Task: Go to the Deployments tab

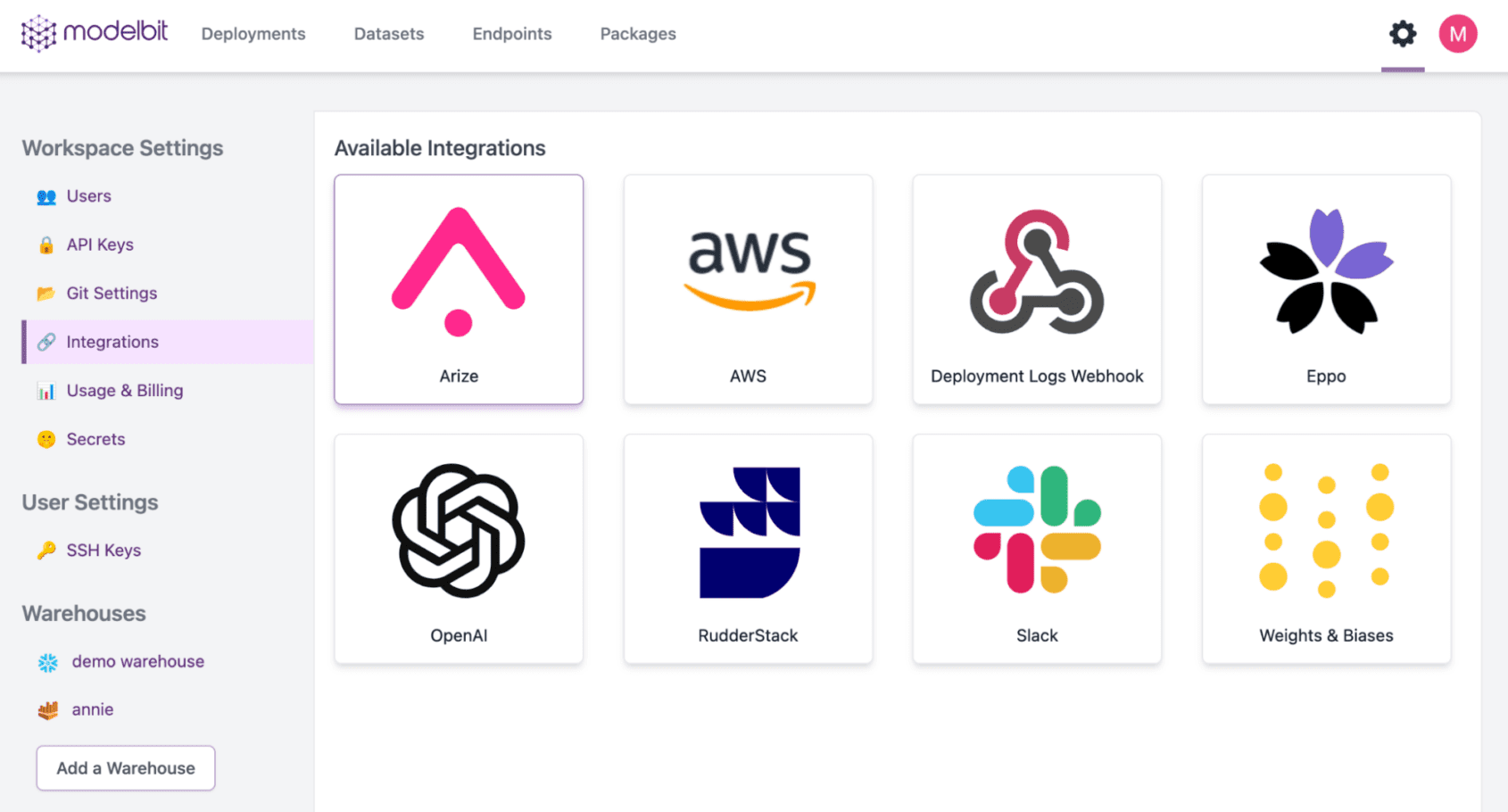Action: click(253, 34)
